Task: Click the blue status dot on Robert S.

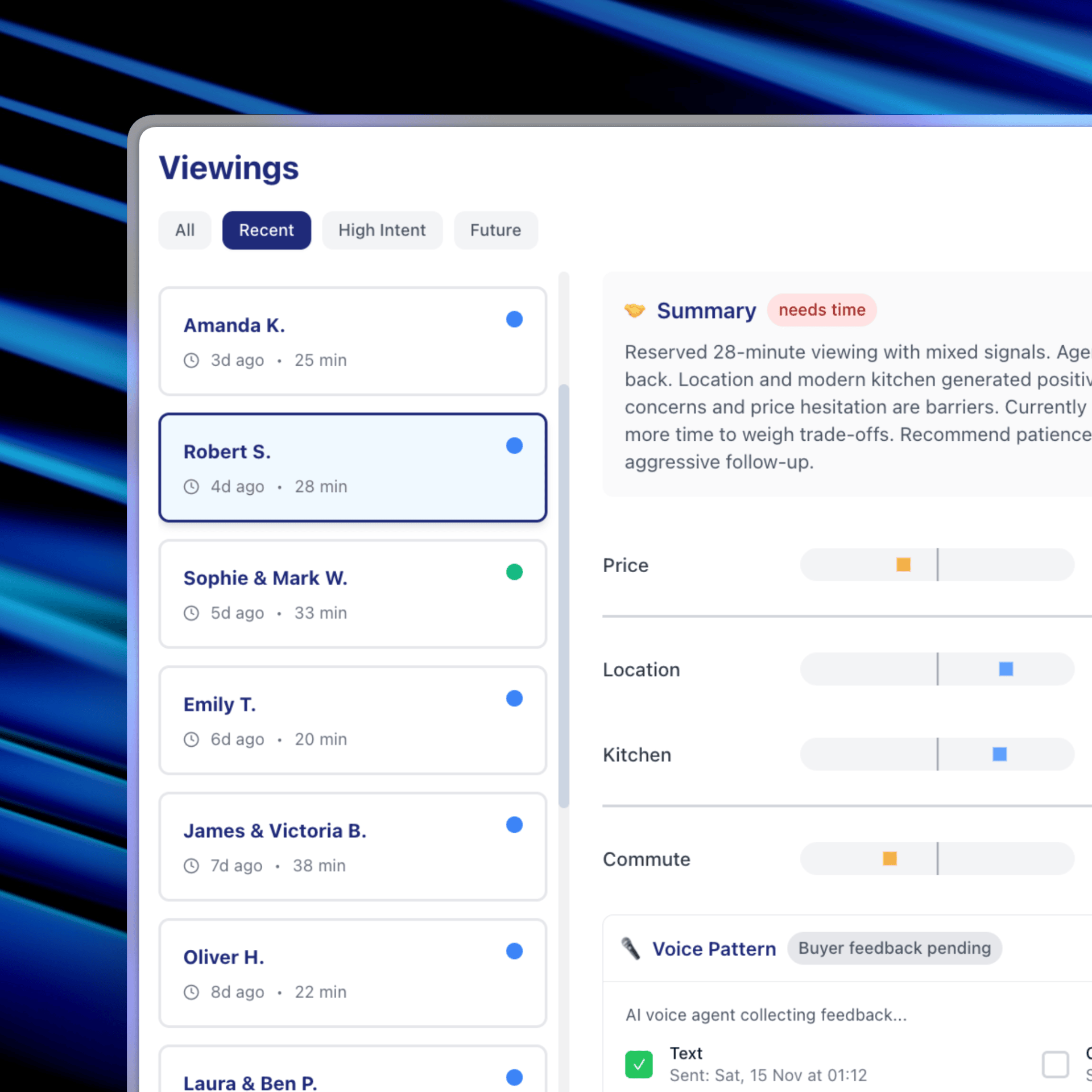Action: [x=514, y=445]
